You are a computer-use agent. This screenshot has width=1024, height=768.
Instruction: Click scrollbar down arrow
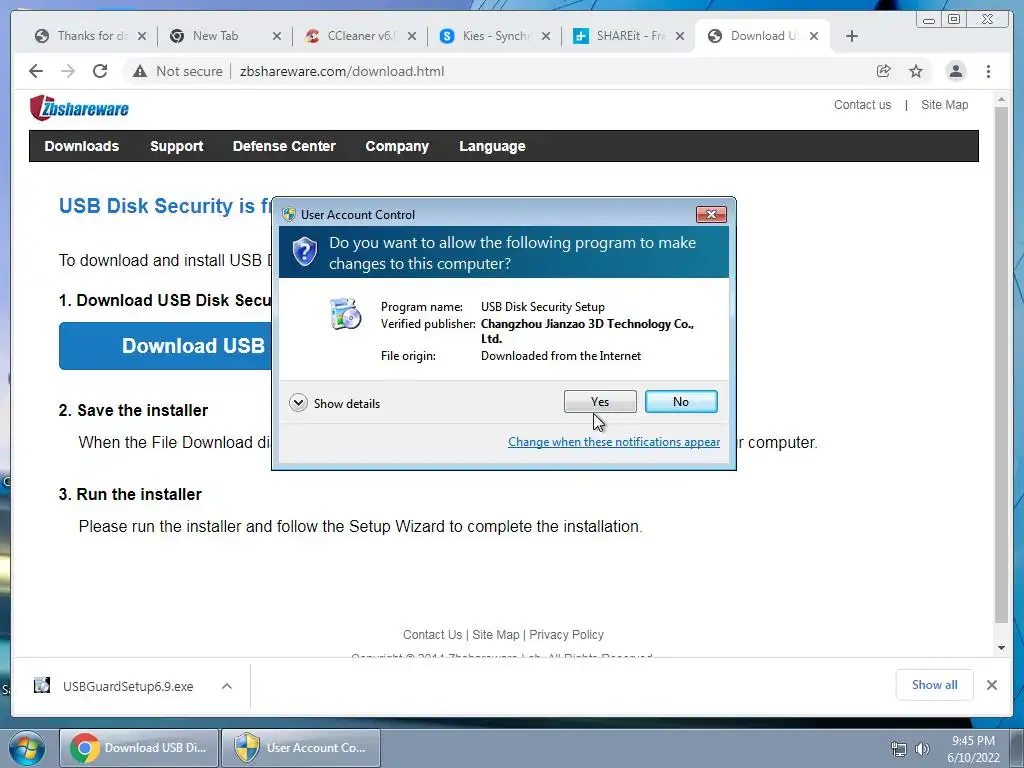point(1001,648)
